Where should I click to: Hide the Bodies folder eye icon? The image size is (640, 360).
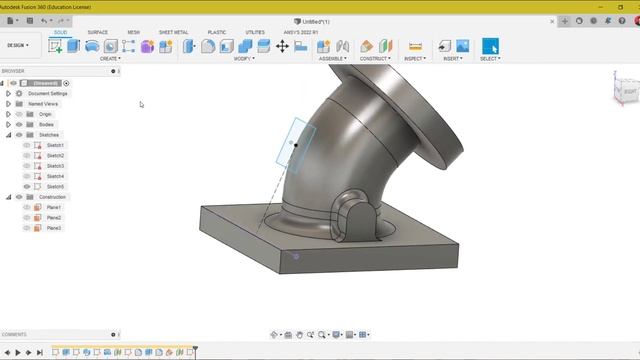pos(19,124)
